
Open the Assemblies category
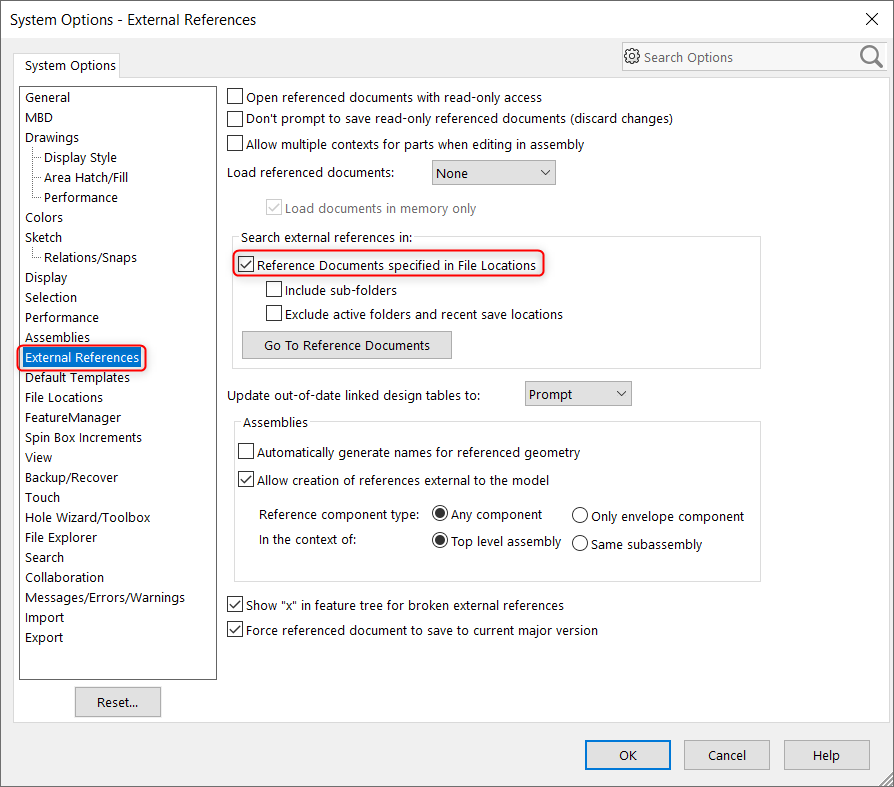58,338
